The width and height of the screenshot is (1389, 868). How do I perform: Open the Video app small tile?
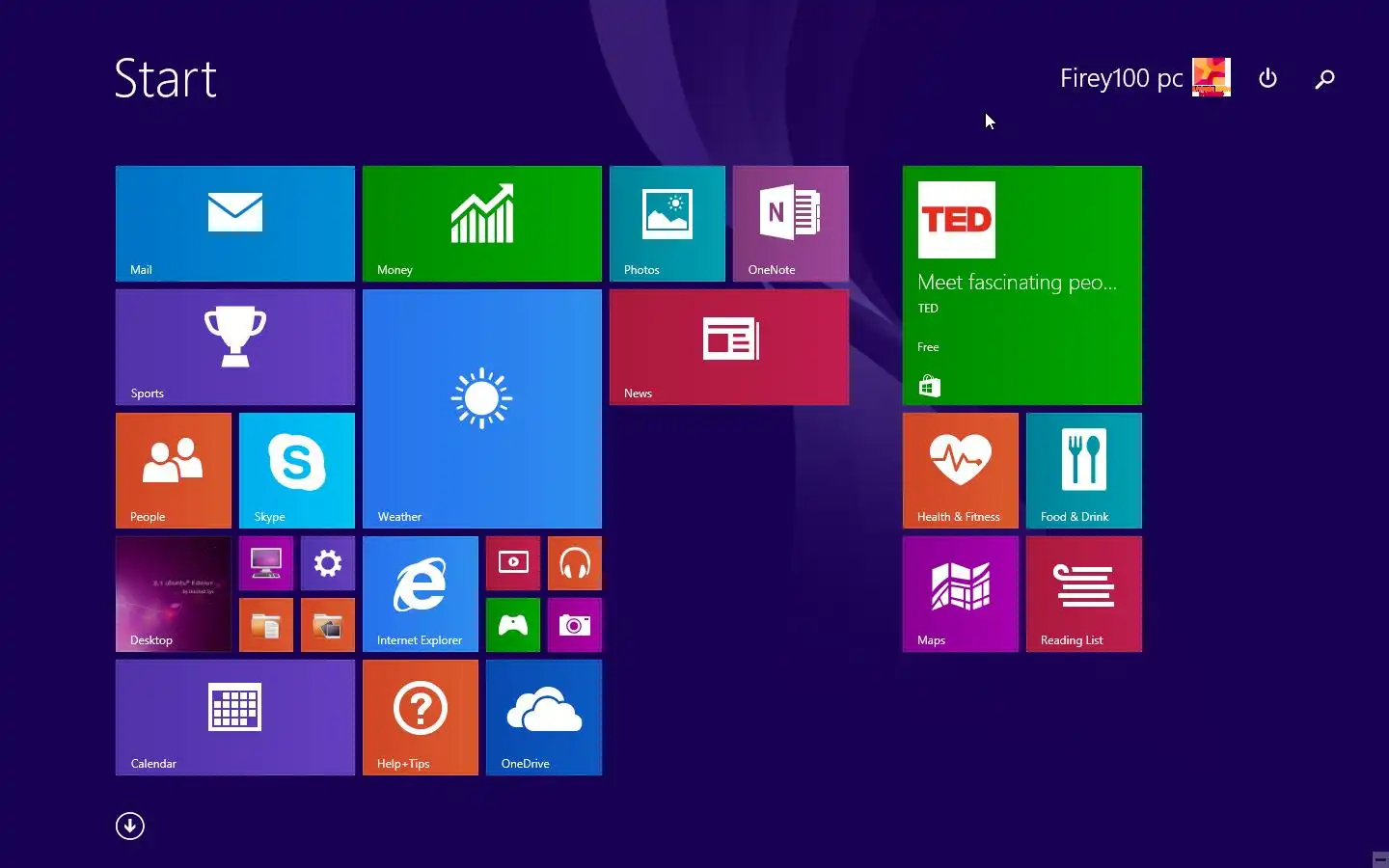click(x=513, y=563)
